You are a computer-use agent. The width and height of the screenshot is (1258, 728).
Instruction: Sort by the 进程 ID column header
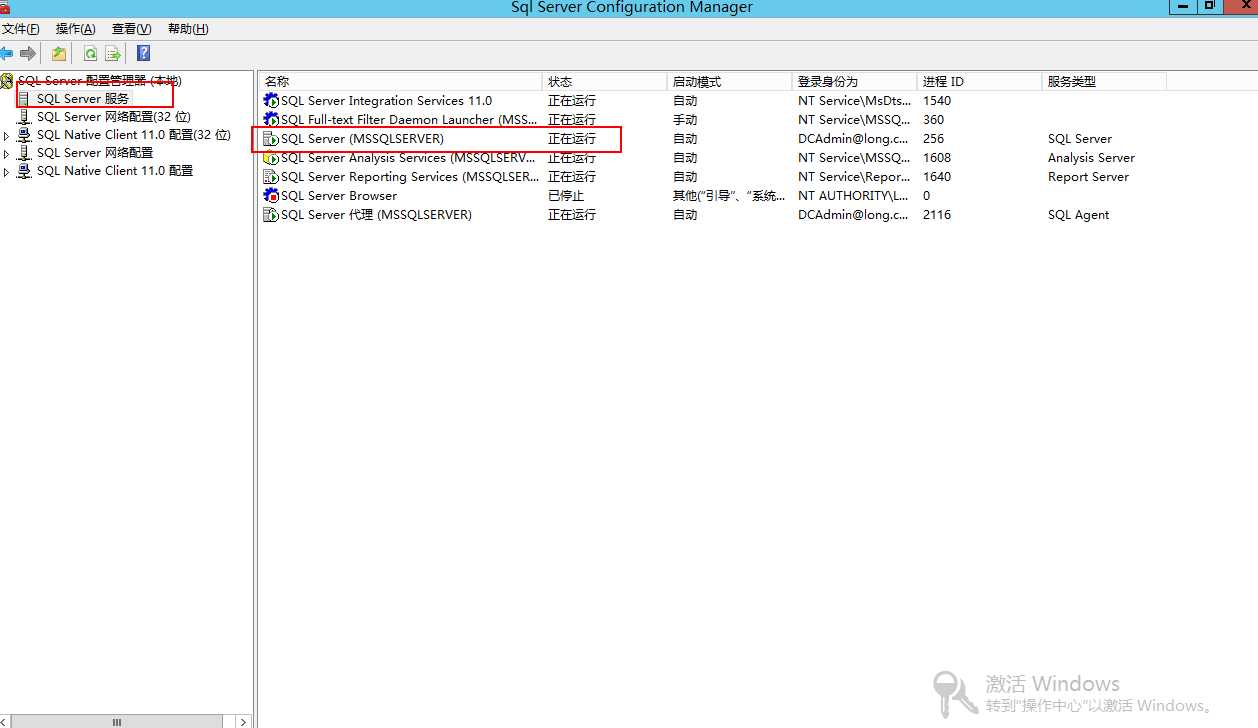click(979, 82)
